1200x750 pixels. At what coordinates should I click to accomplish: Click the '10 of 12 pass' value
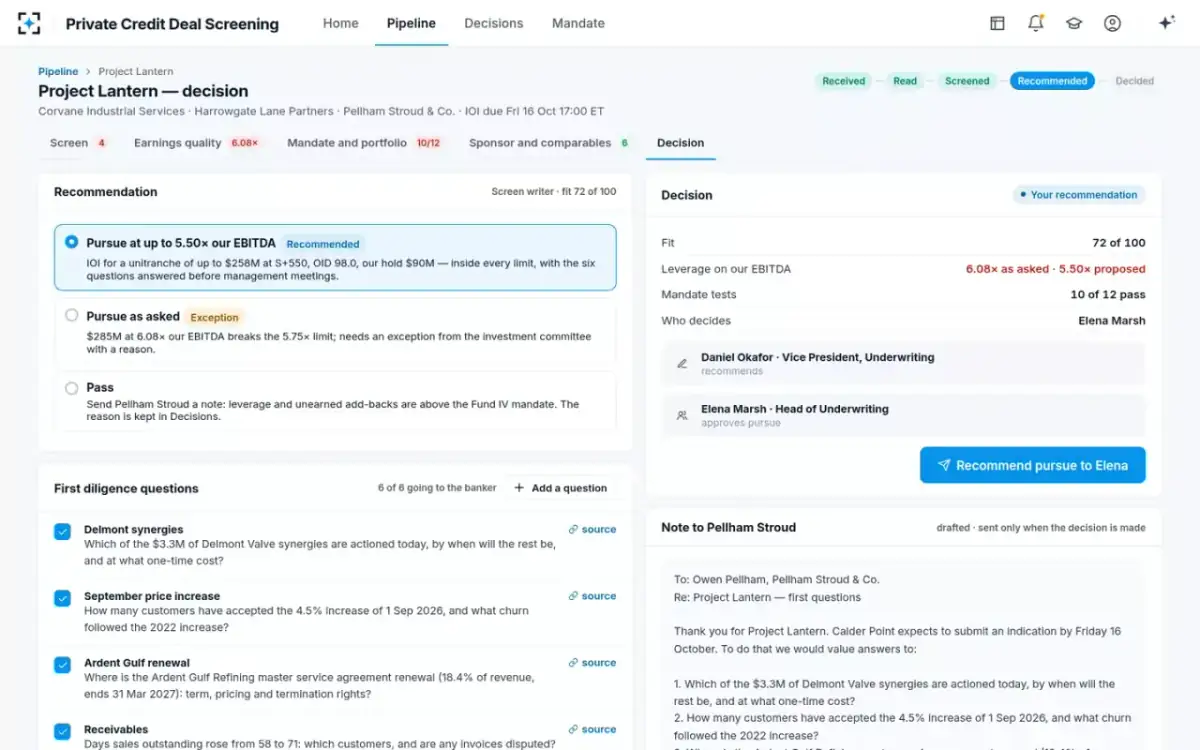[x=1108, y=295]
